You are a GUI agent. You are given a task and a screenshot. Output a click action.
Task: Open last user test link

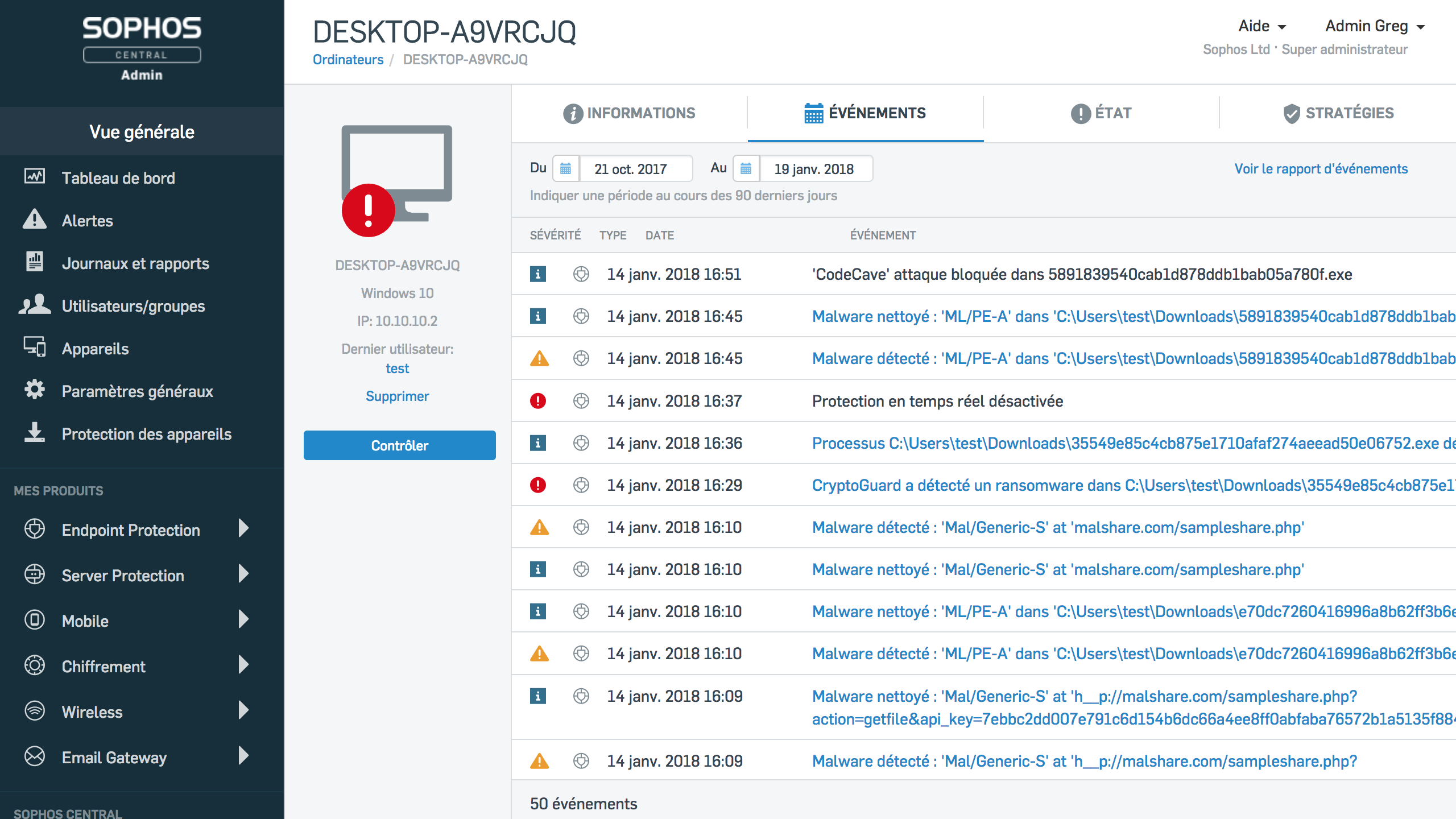pyautogui.click(x=397, y=369)
